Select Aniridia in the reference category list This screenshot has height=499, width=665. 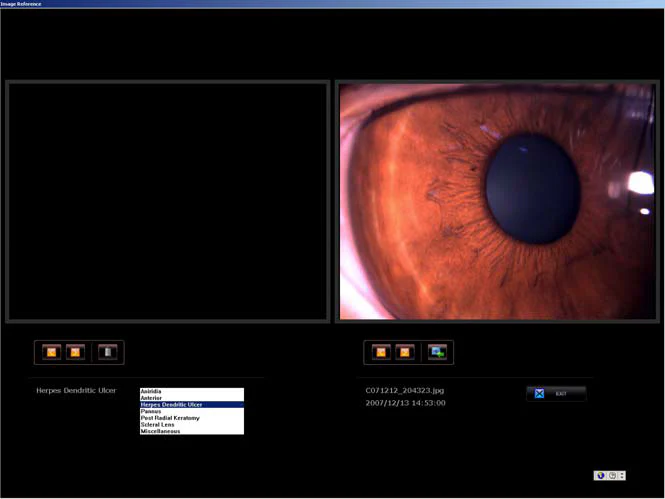191,391
